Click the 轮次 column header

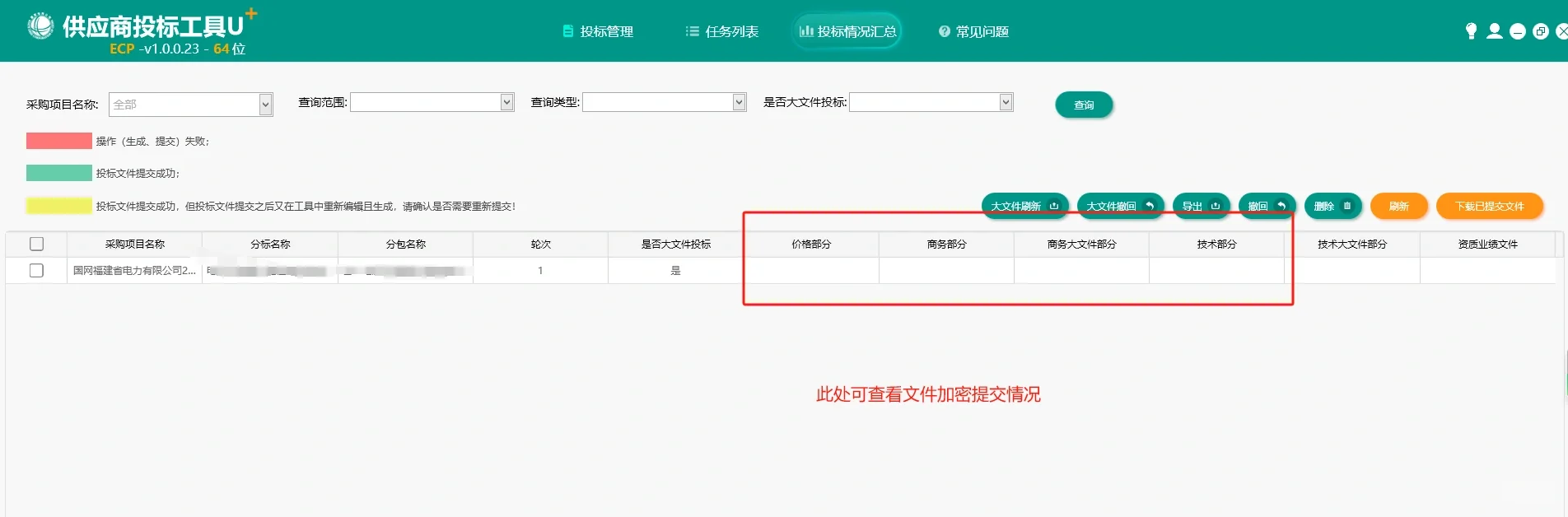(x=540, y=244)
